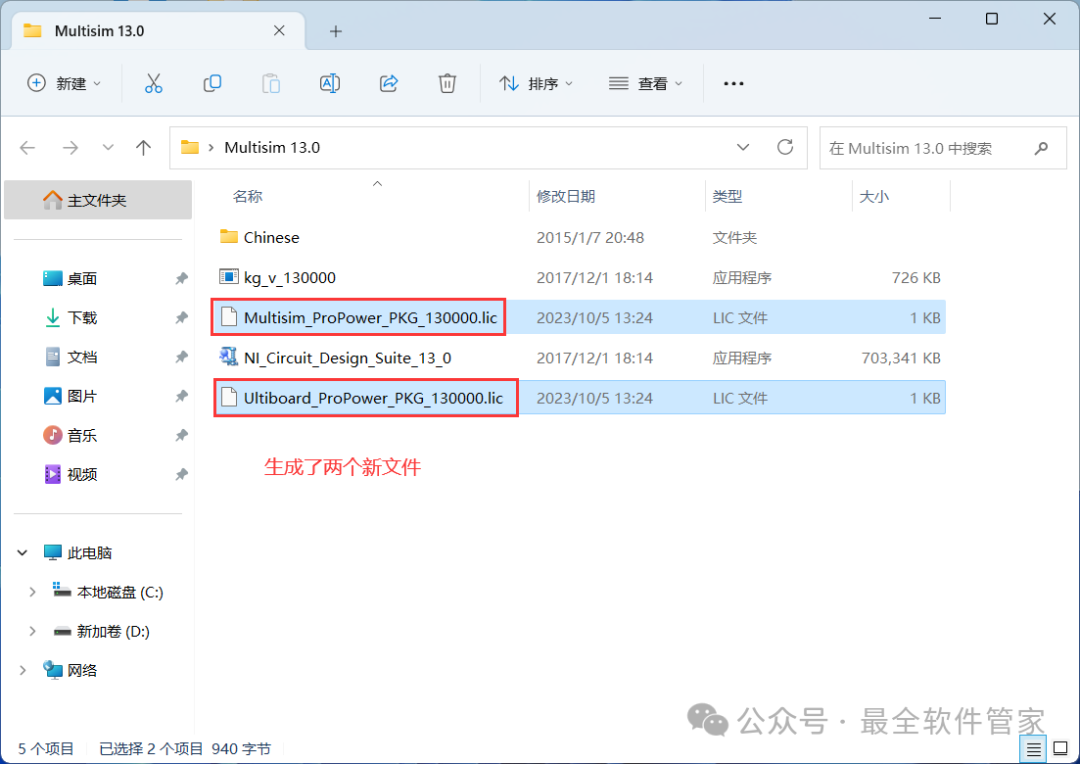Click the pin icon next to 视频

[x=181, y=475]
